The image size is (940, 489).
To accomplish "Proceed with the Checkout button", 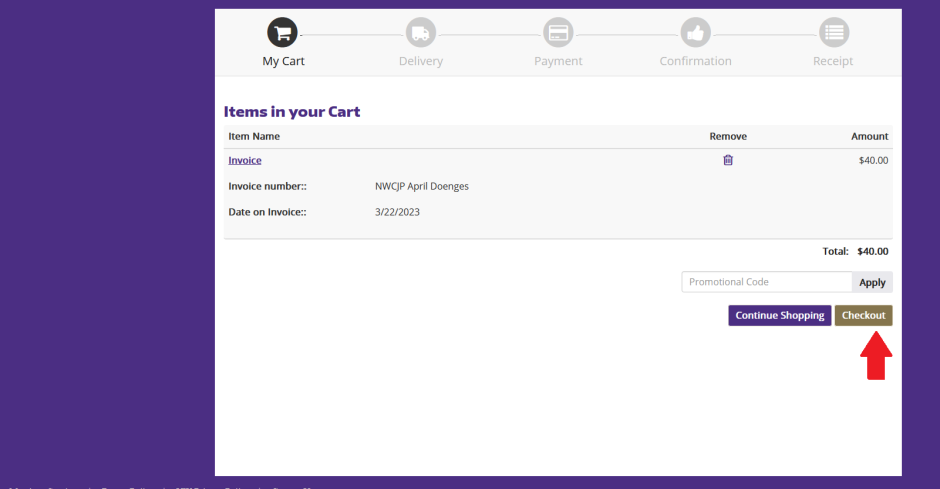I will 863,315.
